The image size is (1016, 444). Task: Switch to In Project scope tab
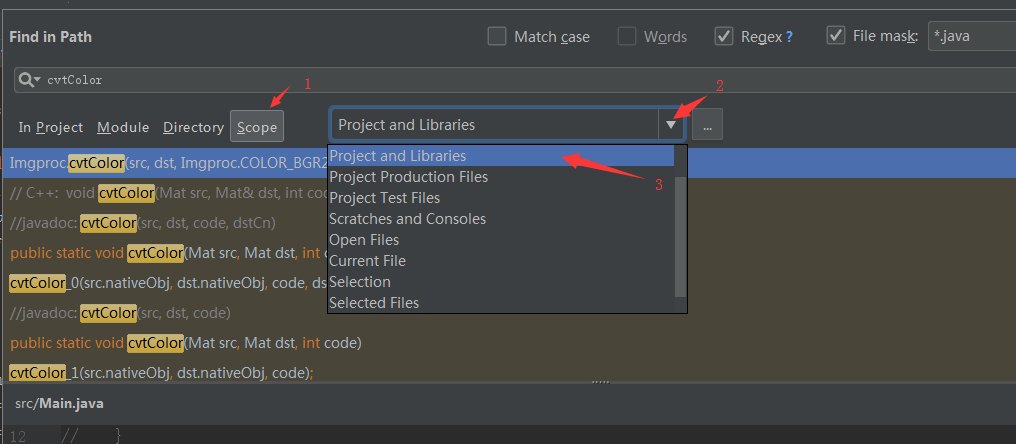click(51, 128)
